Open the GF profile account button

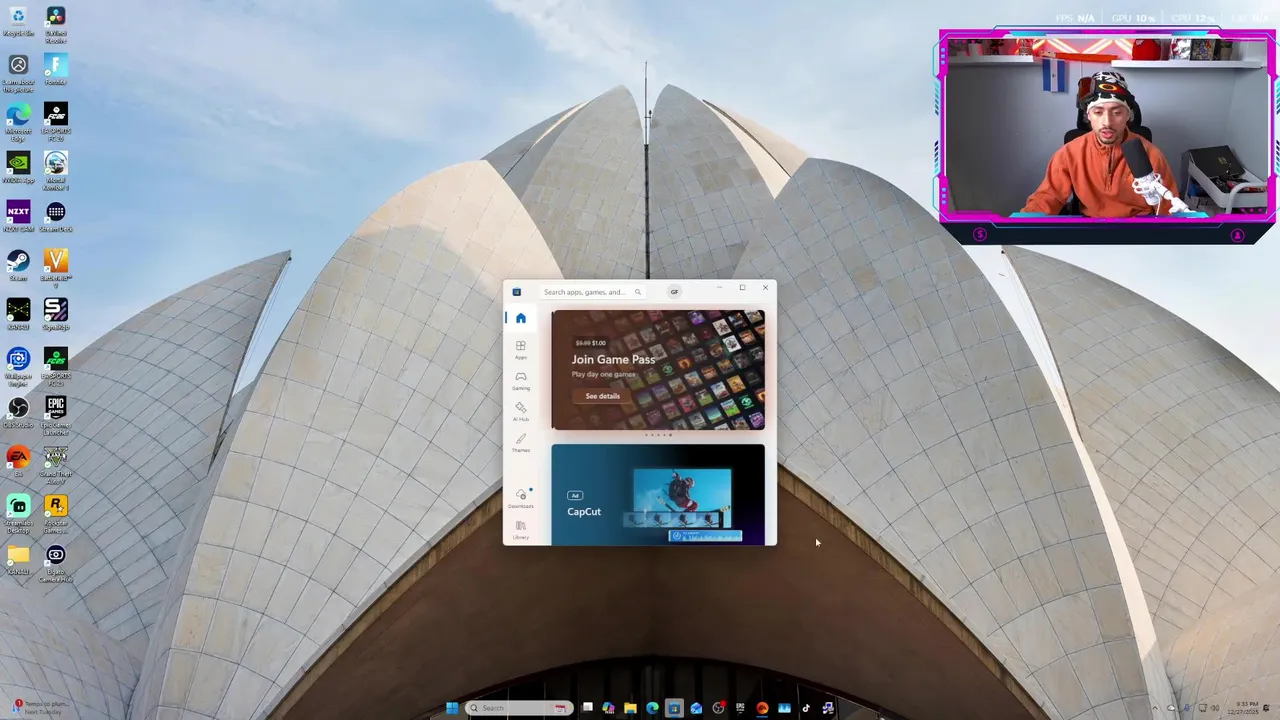(x=674, y=292)
